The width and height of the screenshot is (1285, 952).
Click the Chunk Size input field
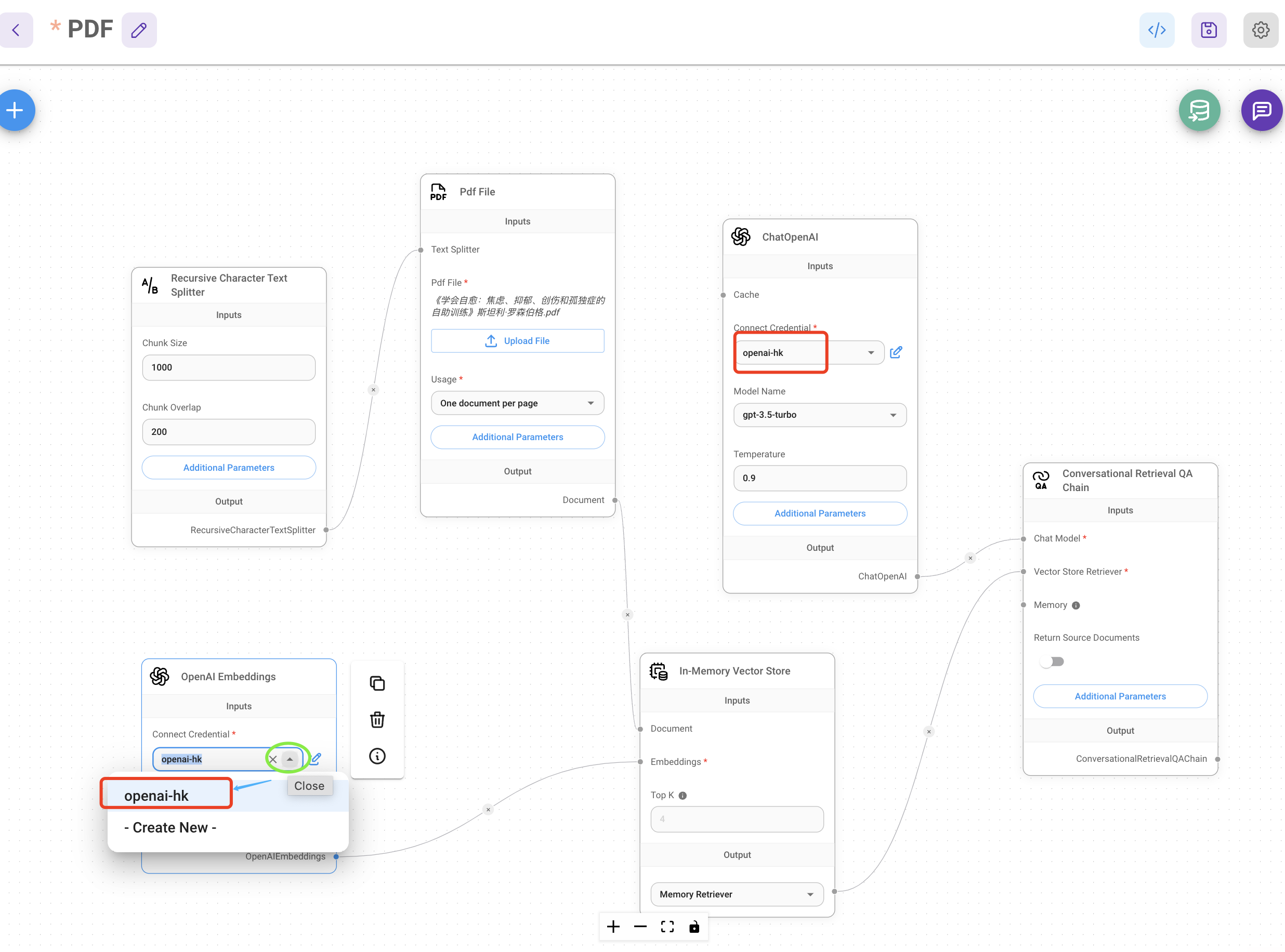tap(228, 368)
